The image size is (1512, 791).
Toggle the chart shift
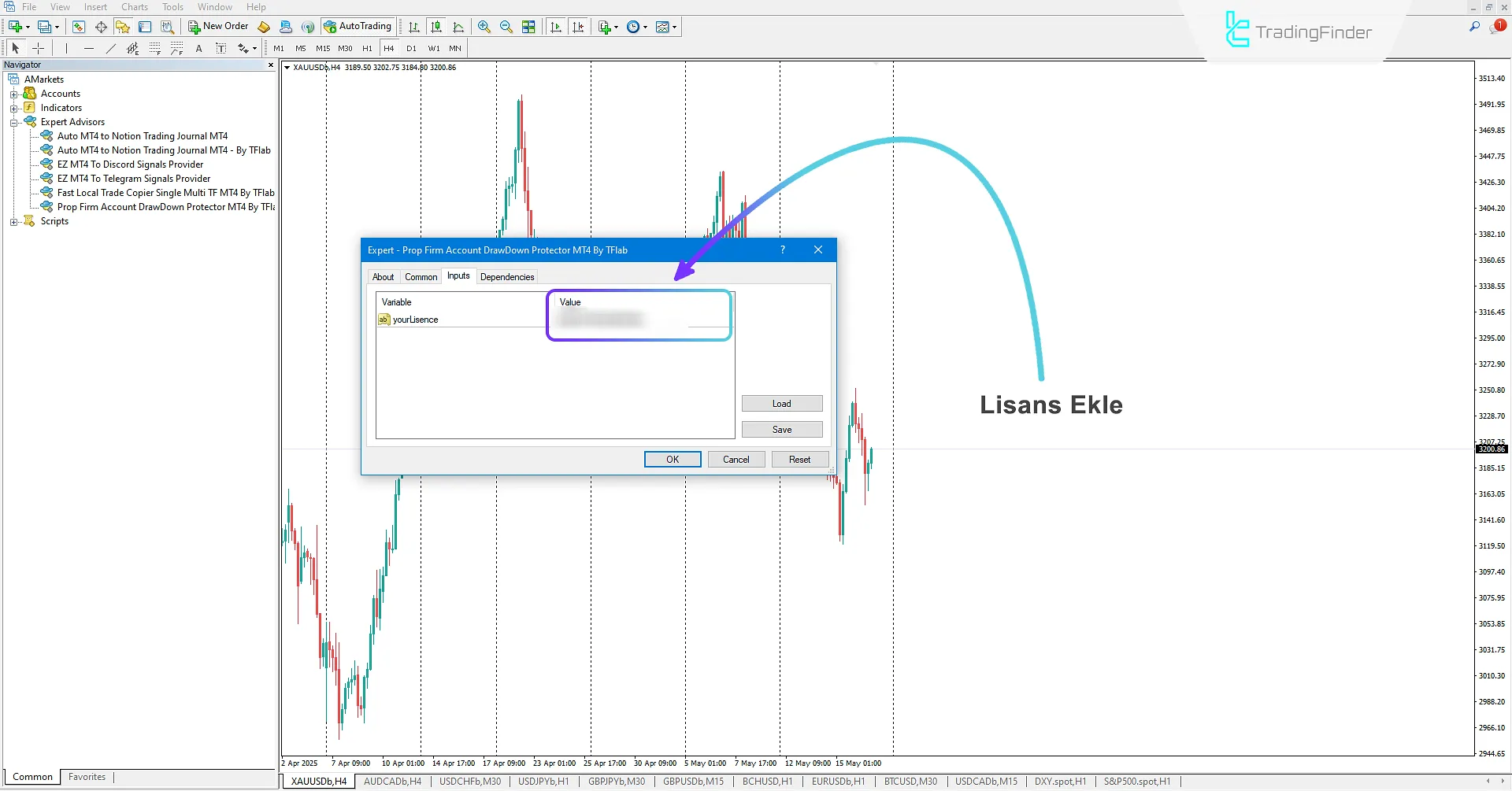point(579,26)
